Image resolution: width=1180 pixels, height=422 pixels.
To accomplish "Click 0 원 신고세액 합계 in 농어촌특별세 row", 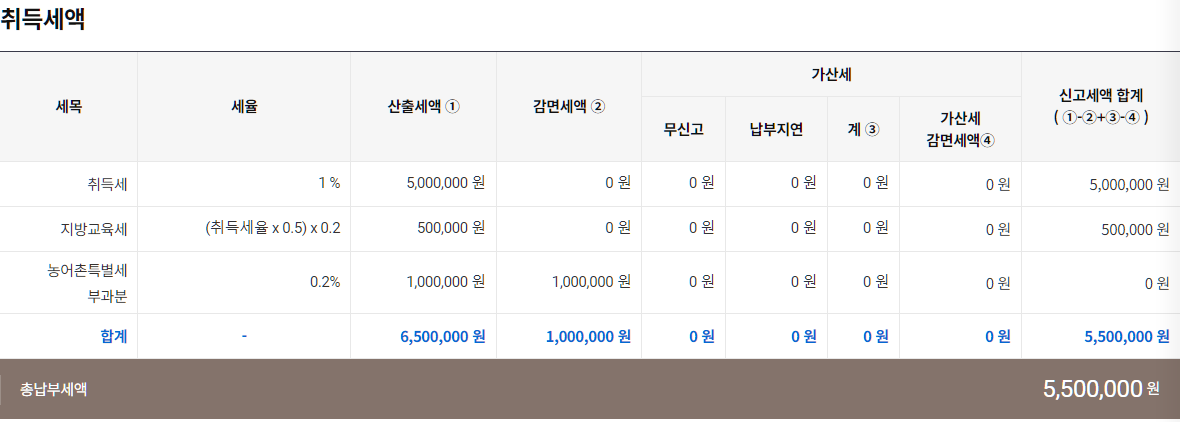I will (1157, 284).
